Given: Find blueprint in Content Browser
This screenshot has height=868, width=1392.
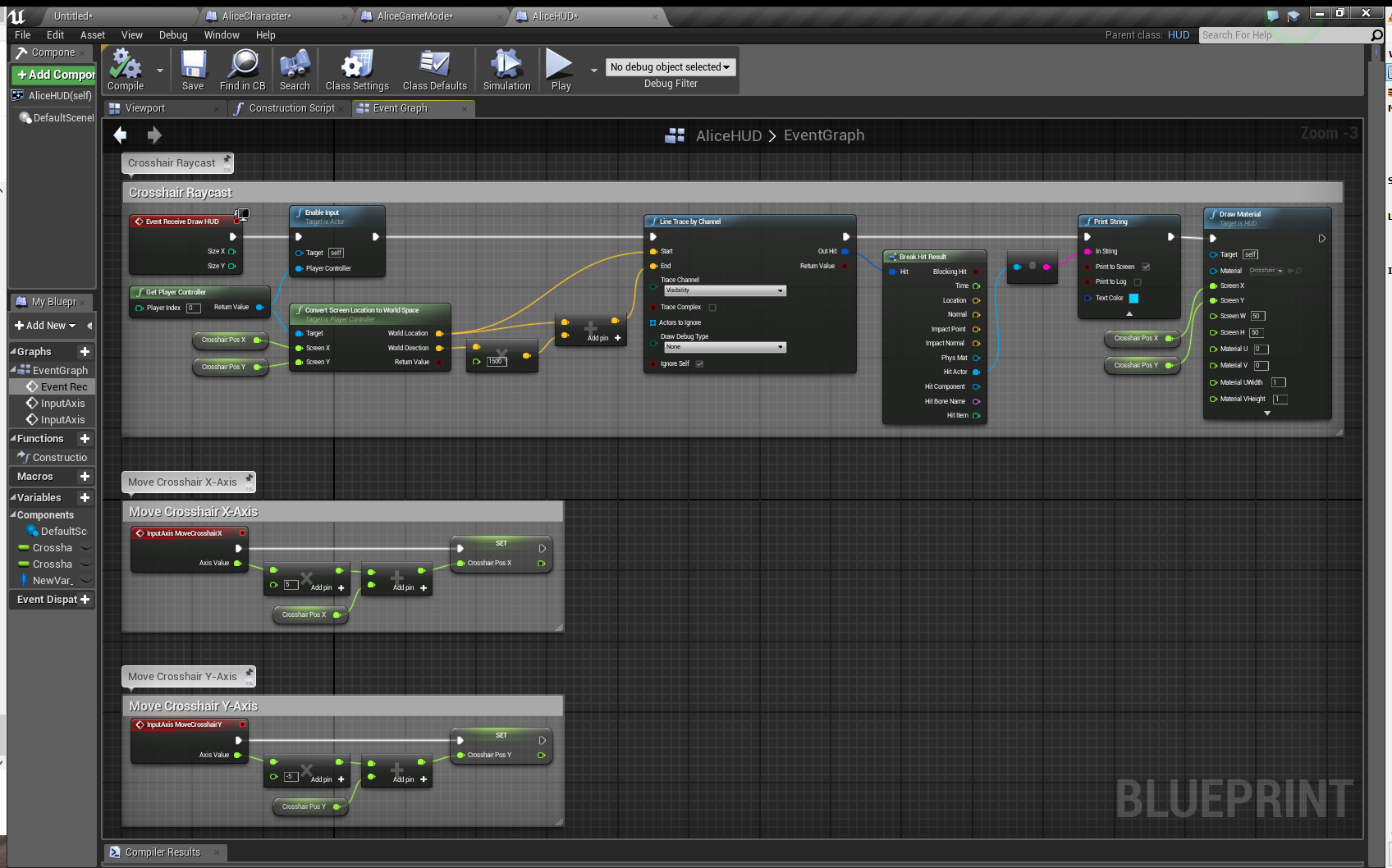Looking at the screenshot, I should coord(243,70).
